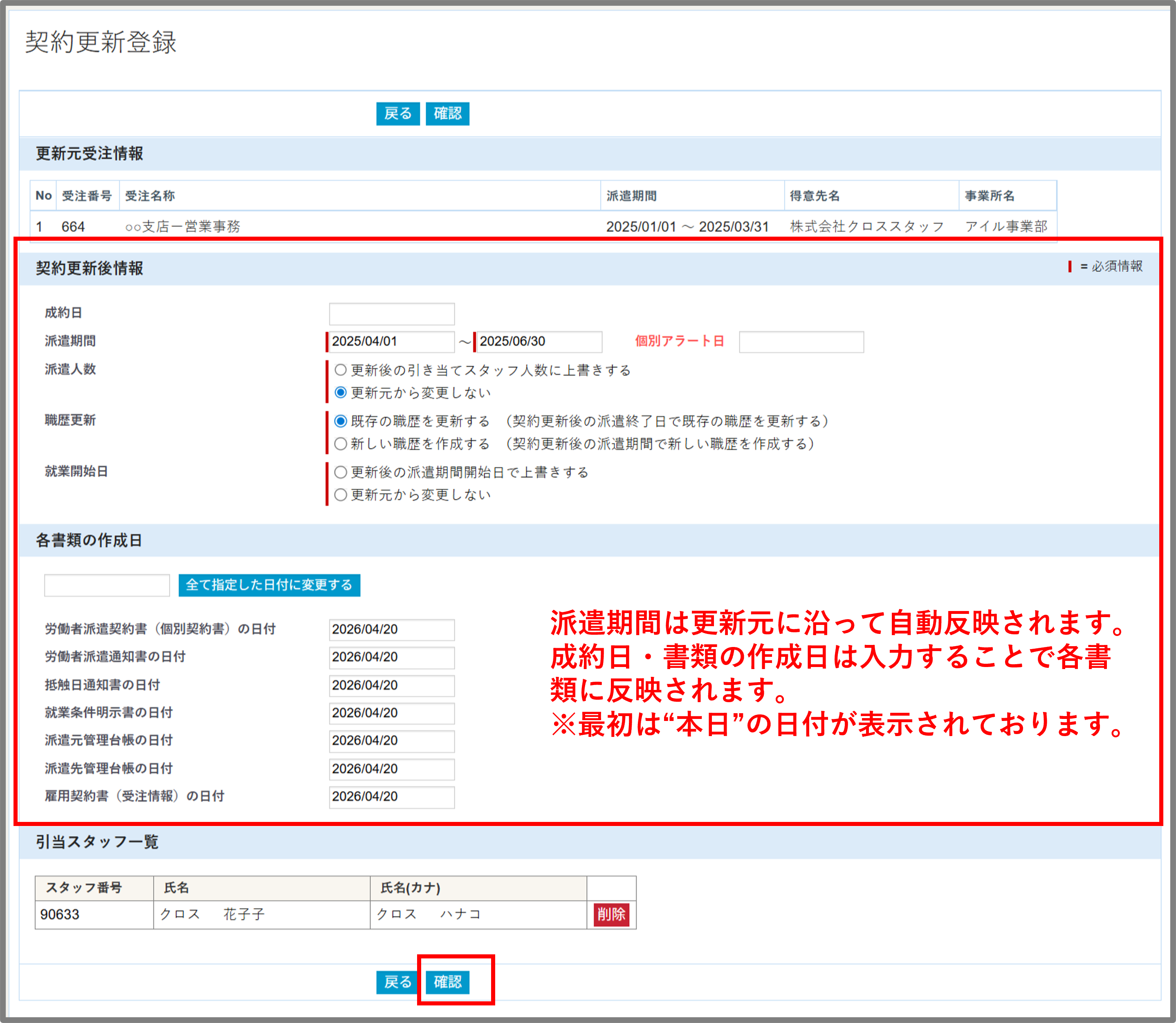Delete staff クロス 花子子 with 削除 button
The width and height of the screenshot is (1176, 1023).
point(611,915)
